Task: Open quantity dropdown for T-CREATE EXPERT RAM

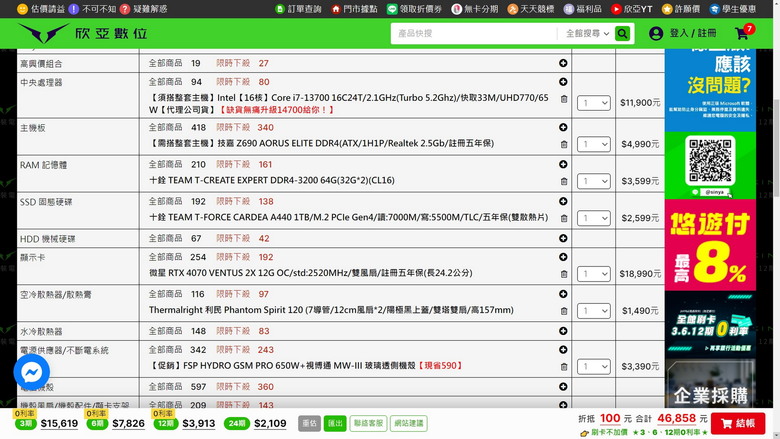Action: (593, 181)
